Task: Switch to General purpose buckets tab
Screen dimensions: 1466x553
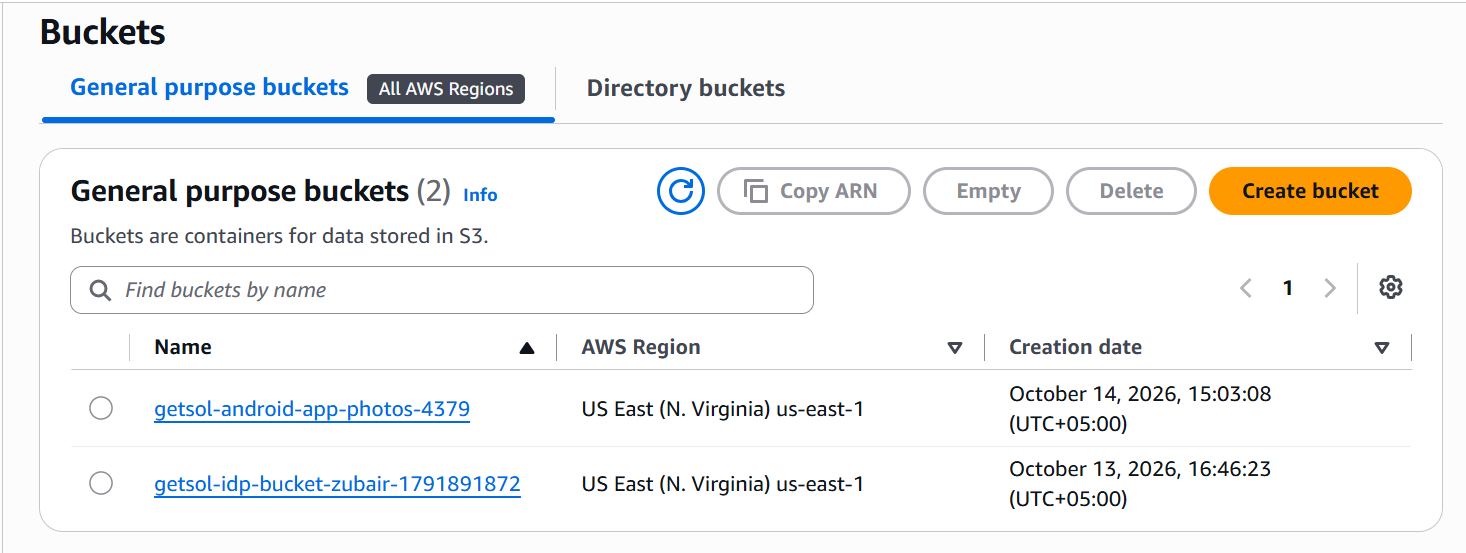Action: pyautogui.click(x=209, y=88)
